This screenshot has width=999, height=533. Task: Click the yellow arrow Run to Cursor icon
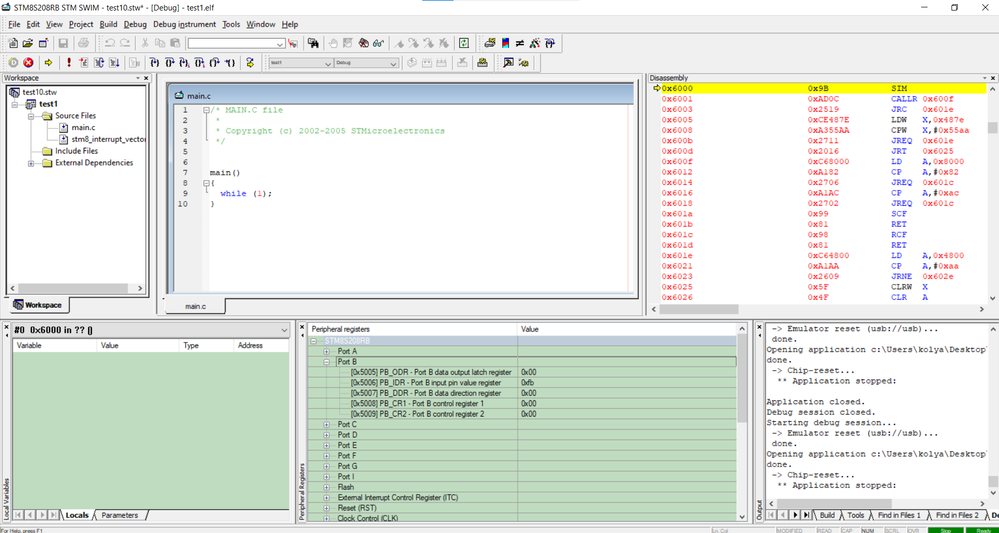pyautogui.click(x=49, y=63)
